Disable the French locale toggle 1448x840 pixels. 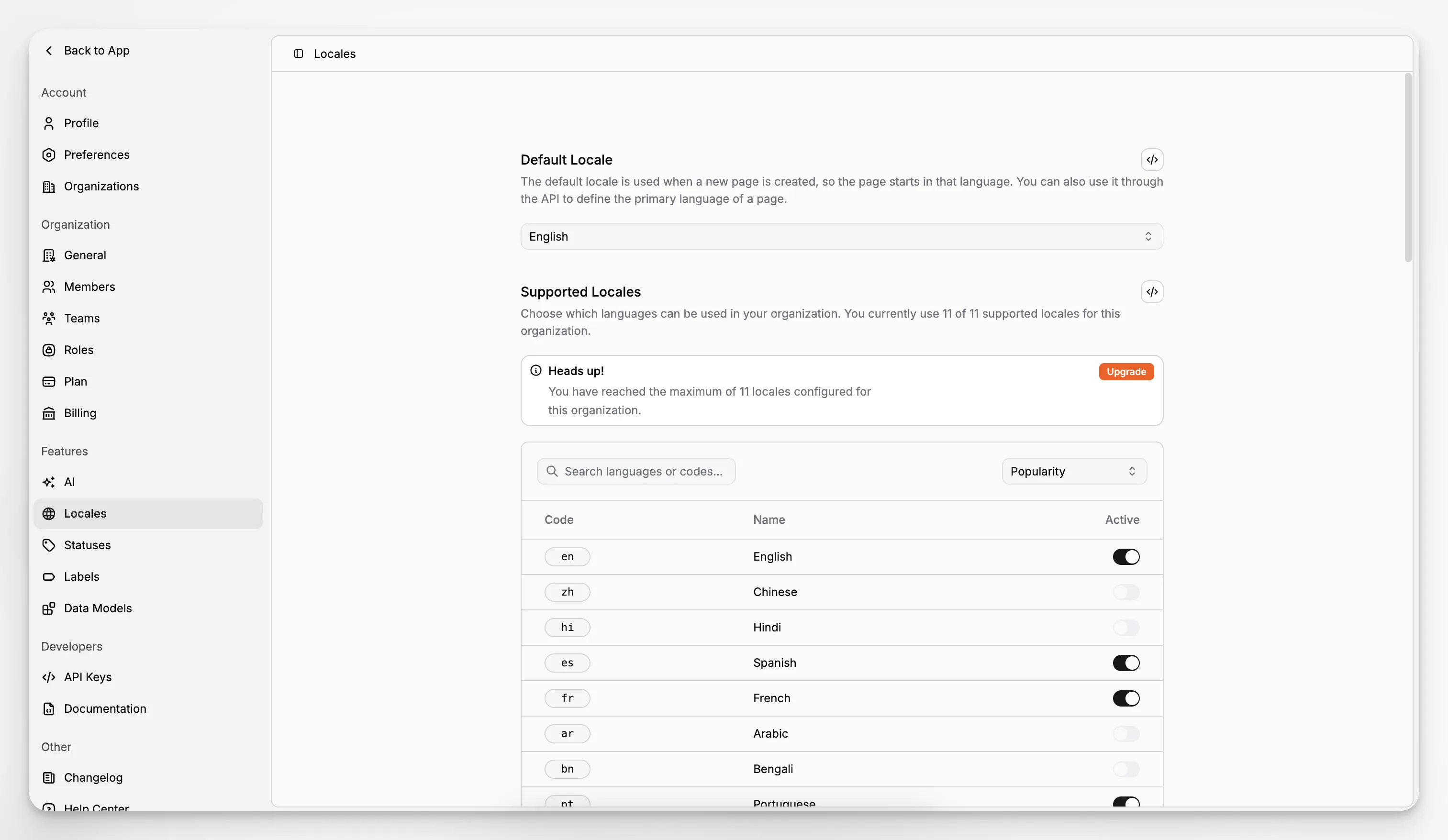1126,699
